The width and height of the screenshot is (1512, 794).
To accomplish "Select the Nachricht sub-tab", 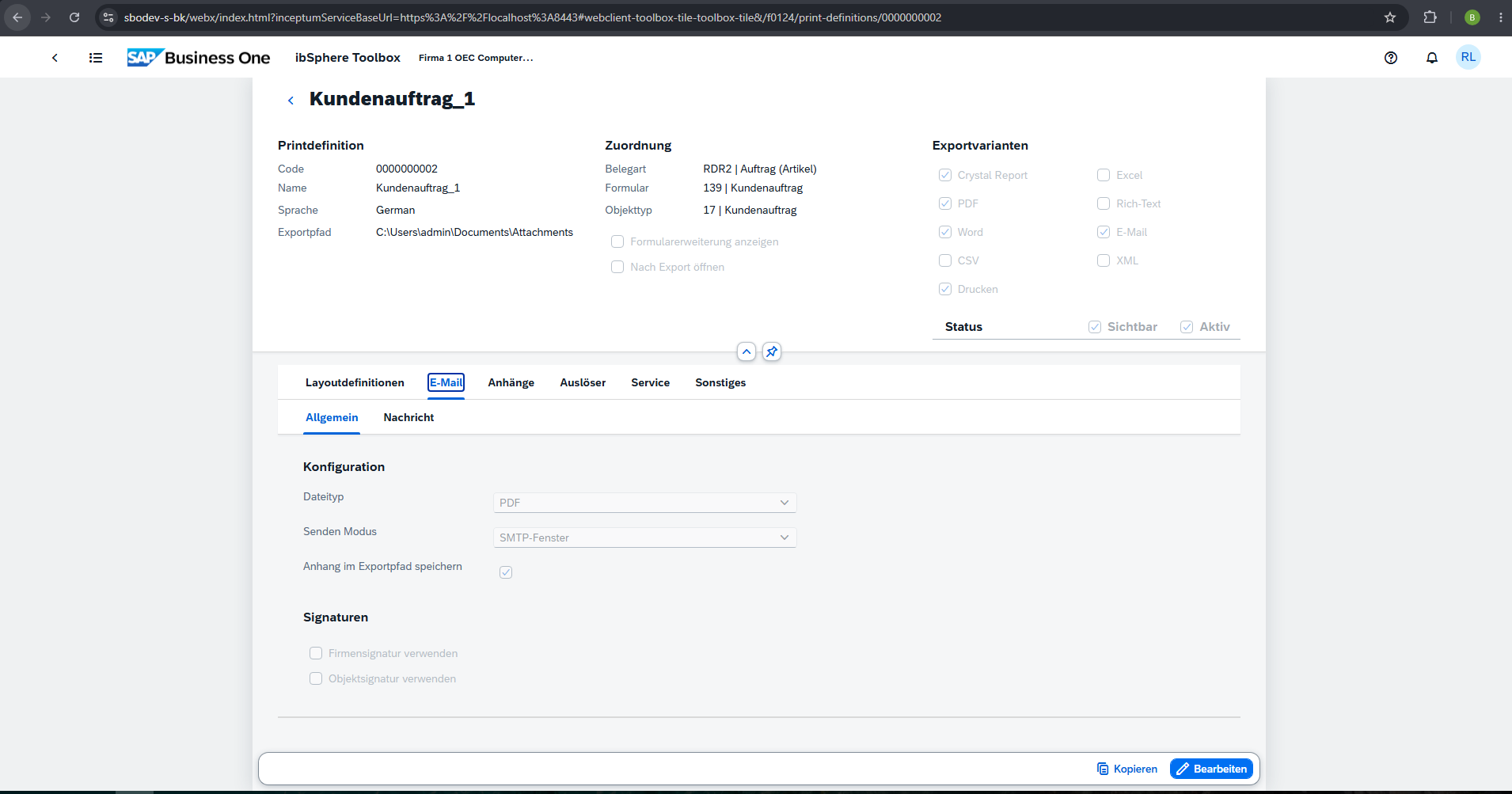I will [x=408, y=417].
